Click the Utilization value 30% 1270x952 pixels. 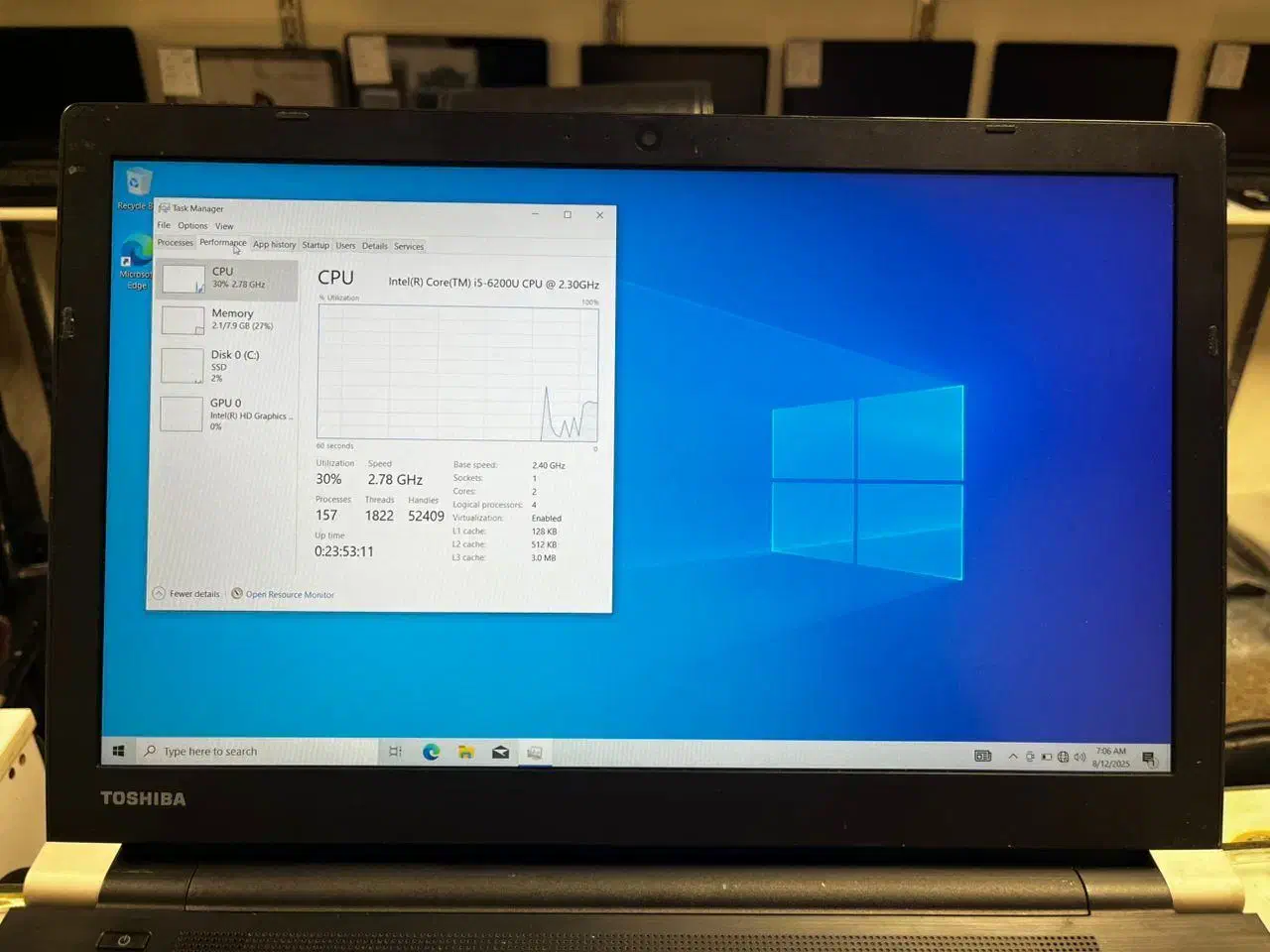(x=328, y=479)
